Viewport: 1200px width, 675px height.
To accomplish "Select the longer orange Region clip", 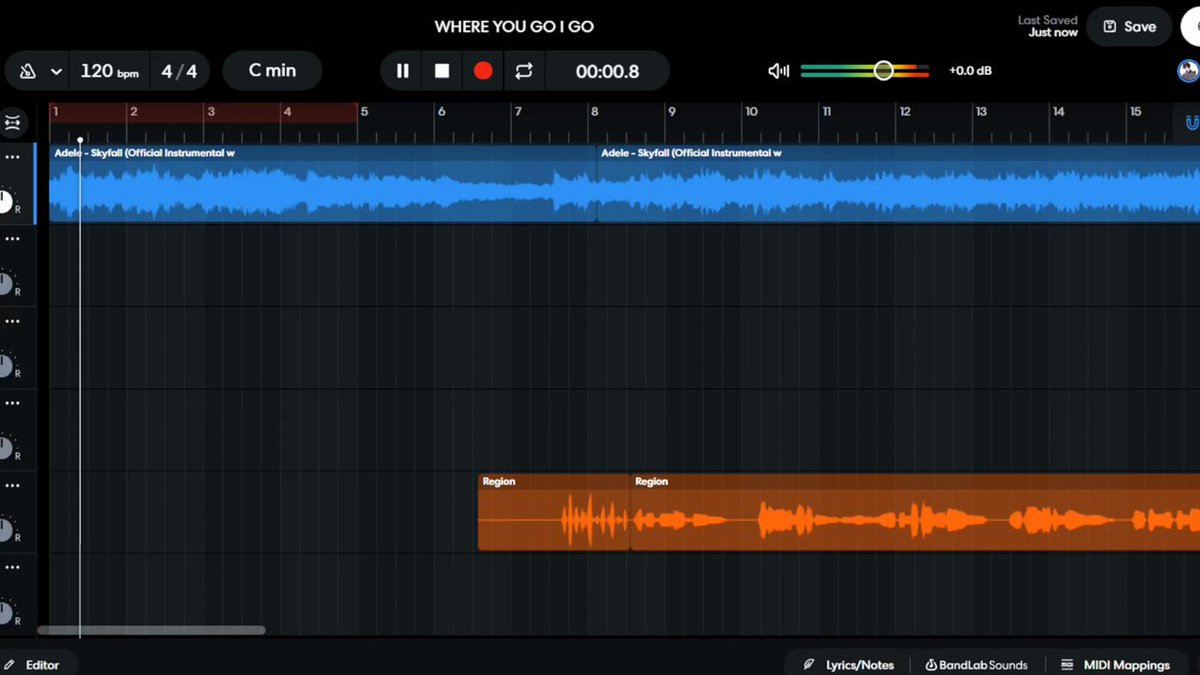I will click(x=915, y=511).
